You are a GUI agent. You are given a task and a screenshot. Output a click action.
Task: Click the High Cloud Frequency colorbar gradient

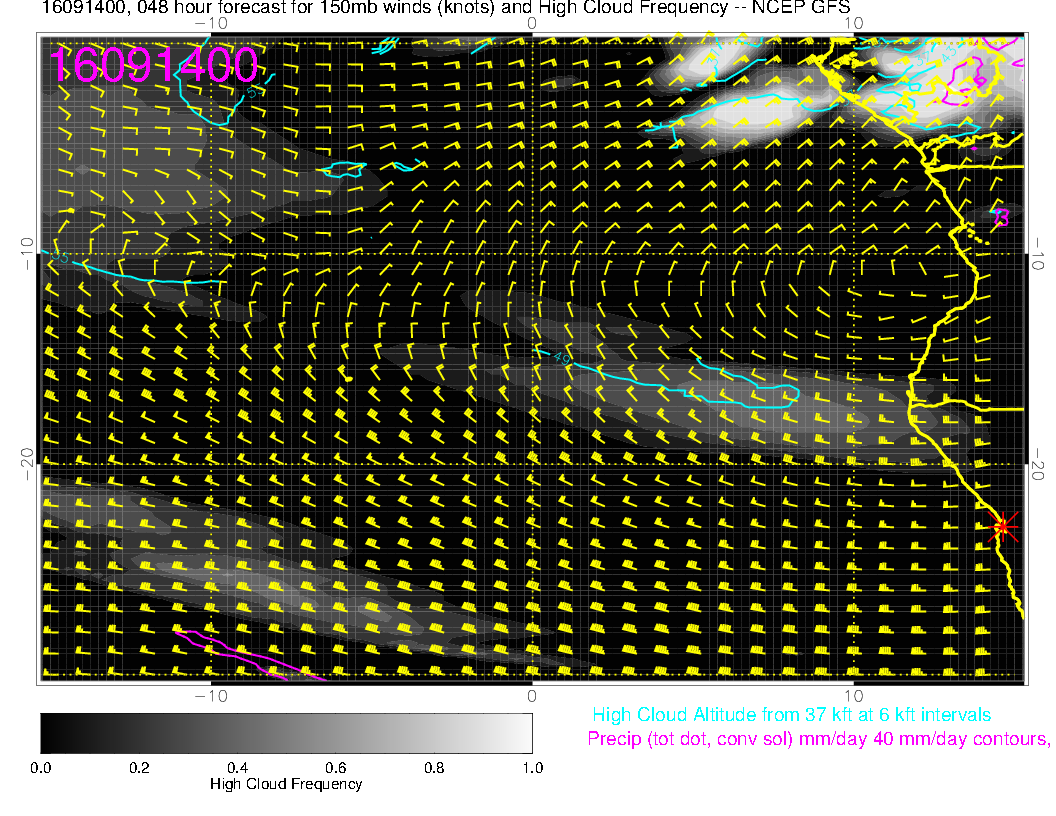[286, 733]
